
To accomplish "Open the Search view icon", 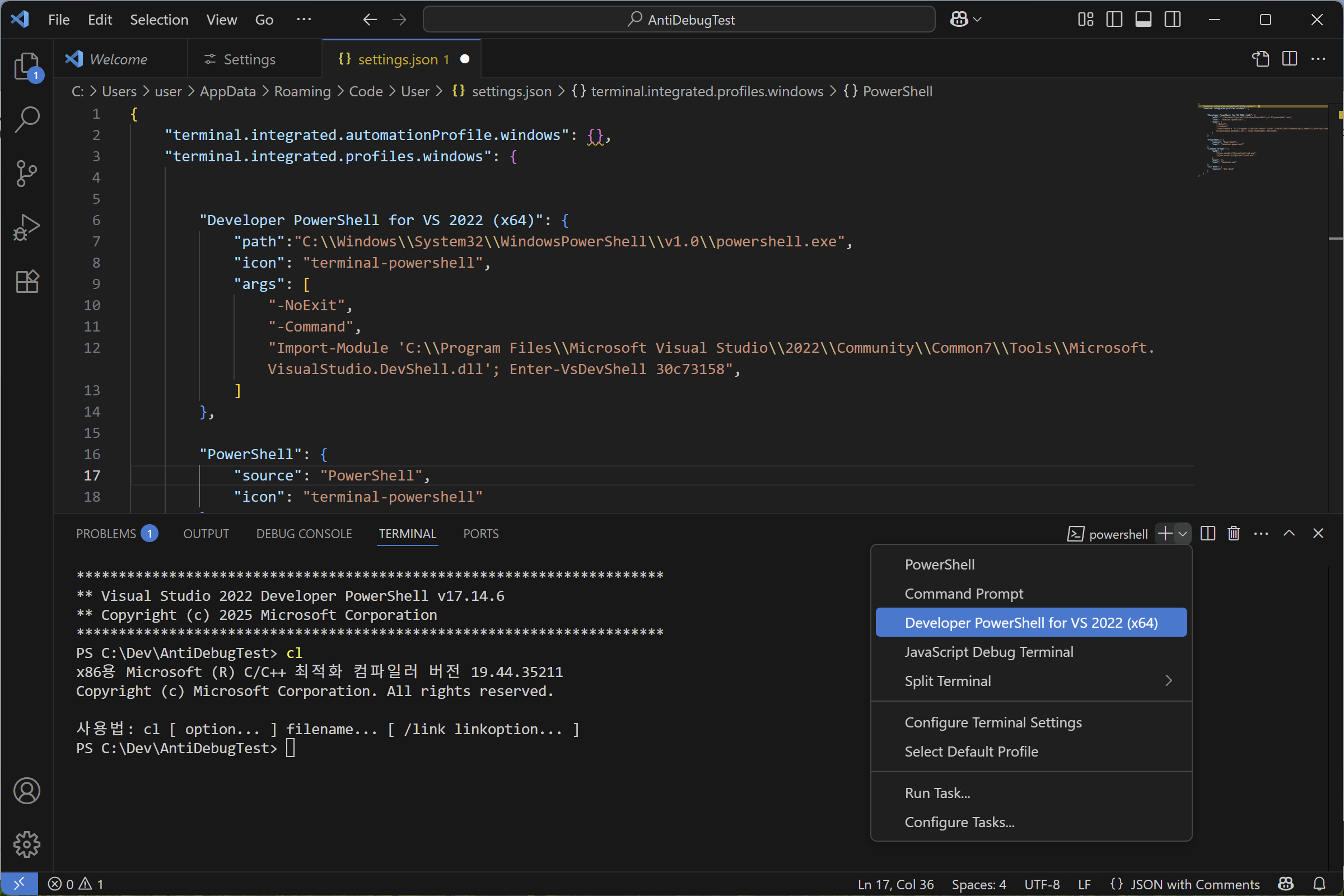I will click(26, 119).
